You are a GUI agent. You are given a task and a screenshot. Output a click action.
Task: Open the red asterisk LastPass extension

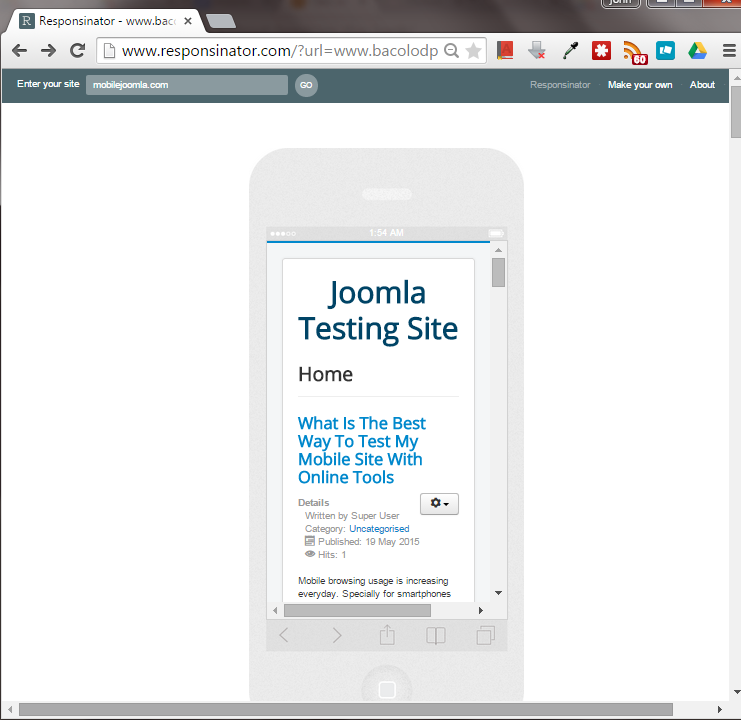[601, 51]
